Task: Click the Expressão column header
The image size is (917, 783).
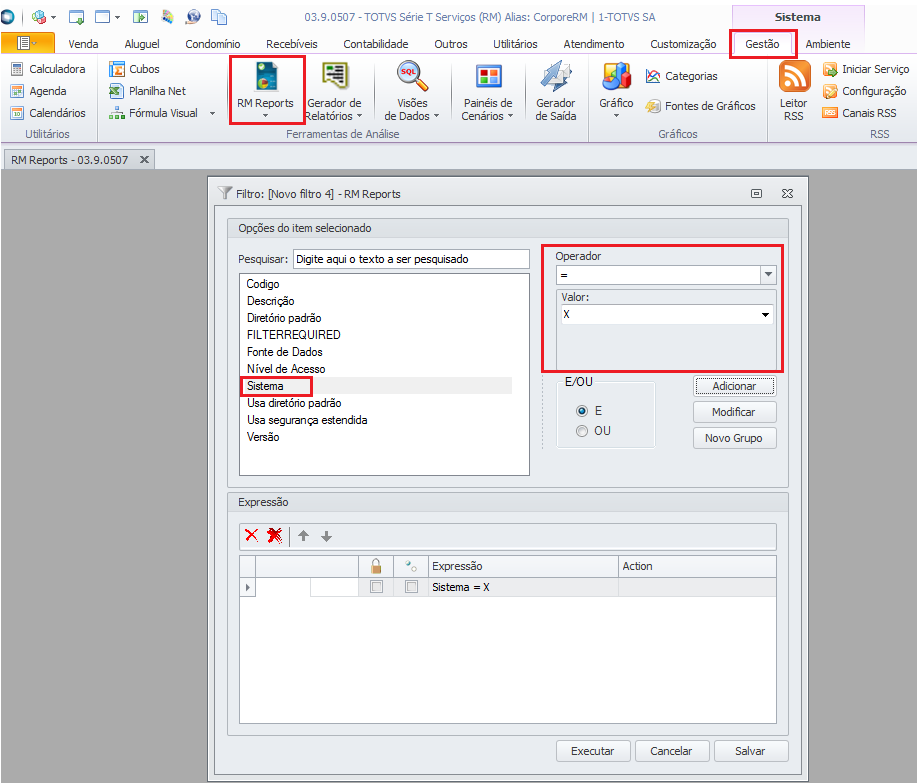Action: point(523,566)
